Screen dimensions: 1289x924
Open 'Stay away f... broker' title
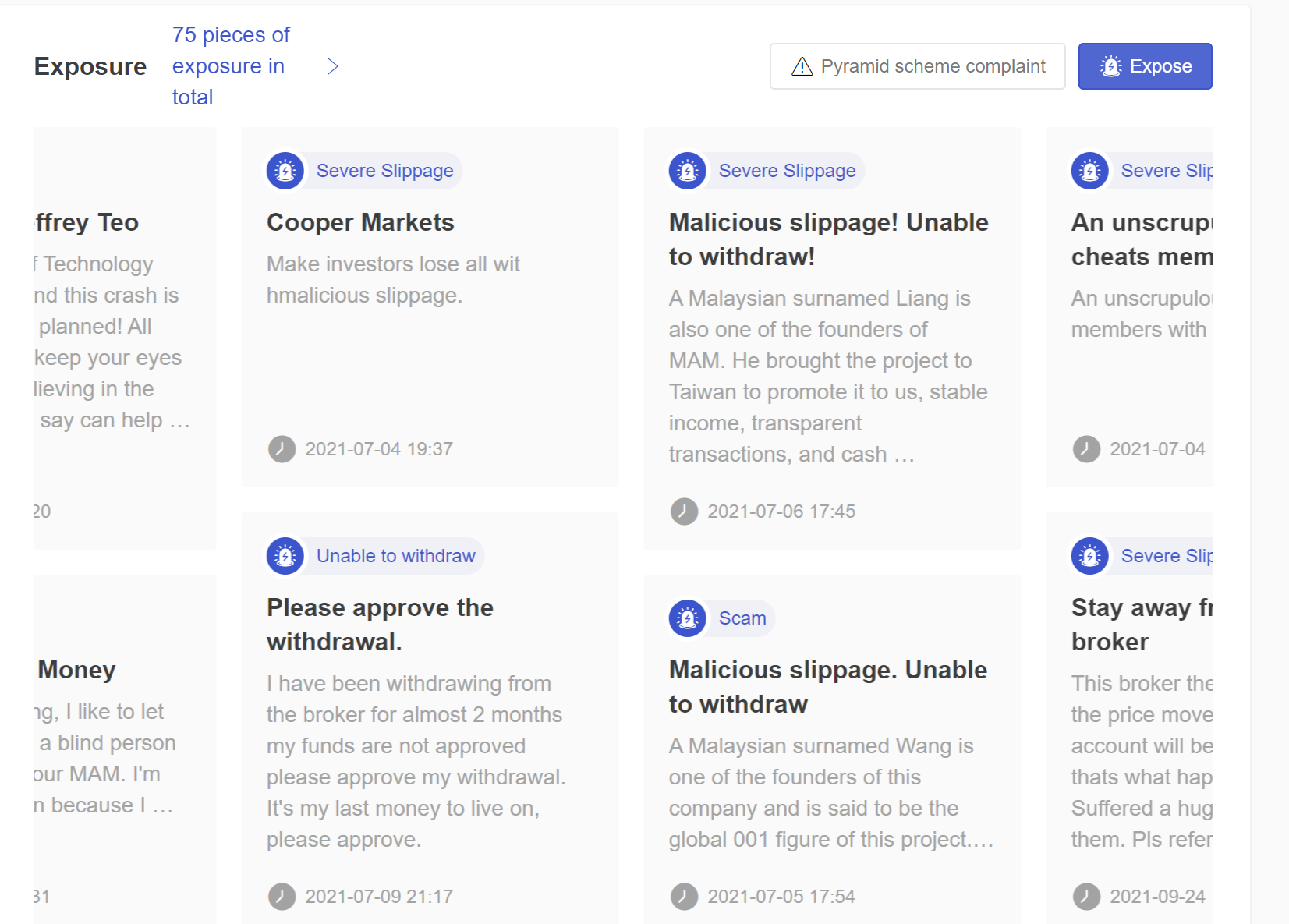click(1142, 625)
